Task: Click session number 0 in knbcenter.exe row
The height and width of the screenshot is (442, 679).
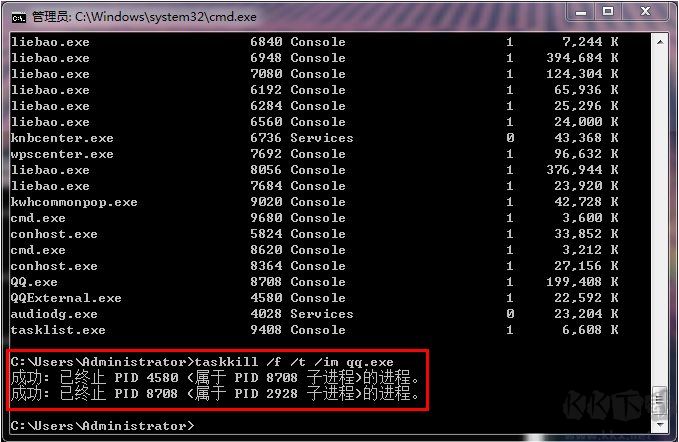Action: pyautogui.click(x=510, y=138)
